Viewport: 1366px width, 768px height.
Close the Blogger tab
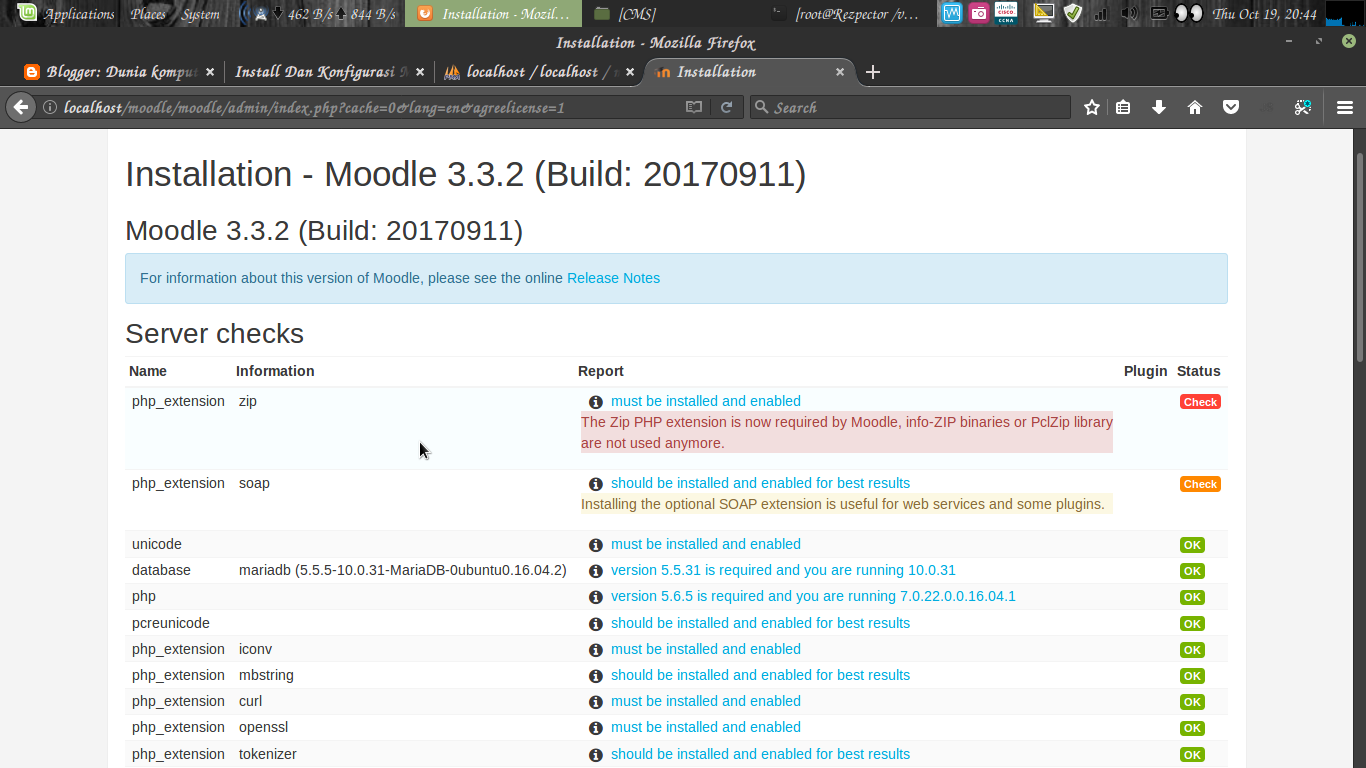point(210,72)
